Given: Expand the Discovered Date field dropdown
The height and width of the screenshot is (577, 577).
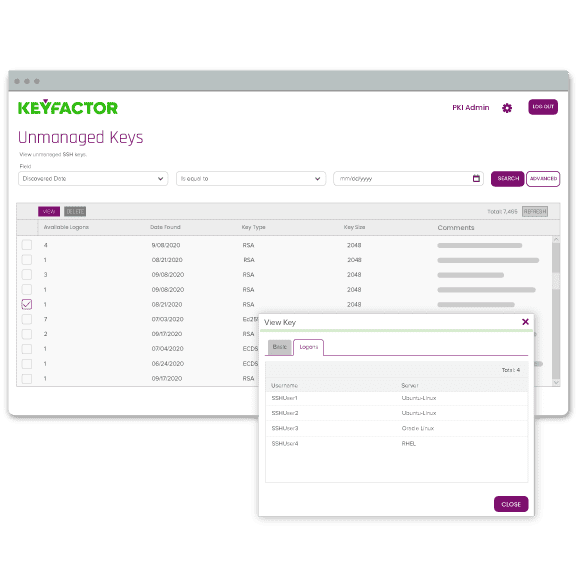Looking at the screenshot, I should (x=93, y=178).
